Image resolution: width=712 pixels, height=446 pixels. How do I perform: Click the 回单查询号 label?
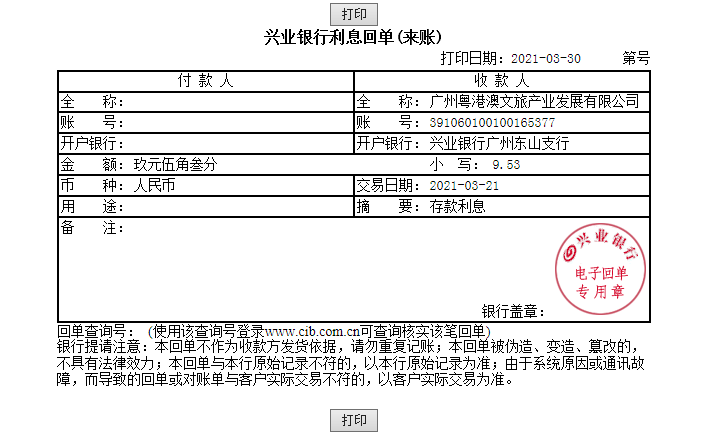(x=95, y=331)
